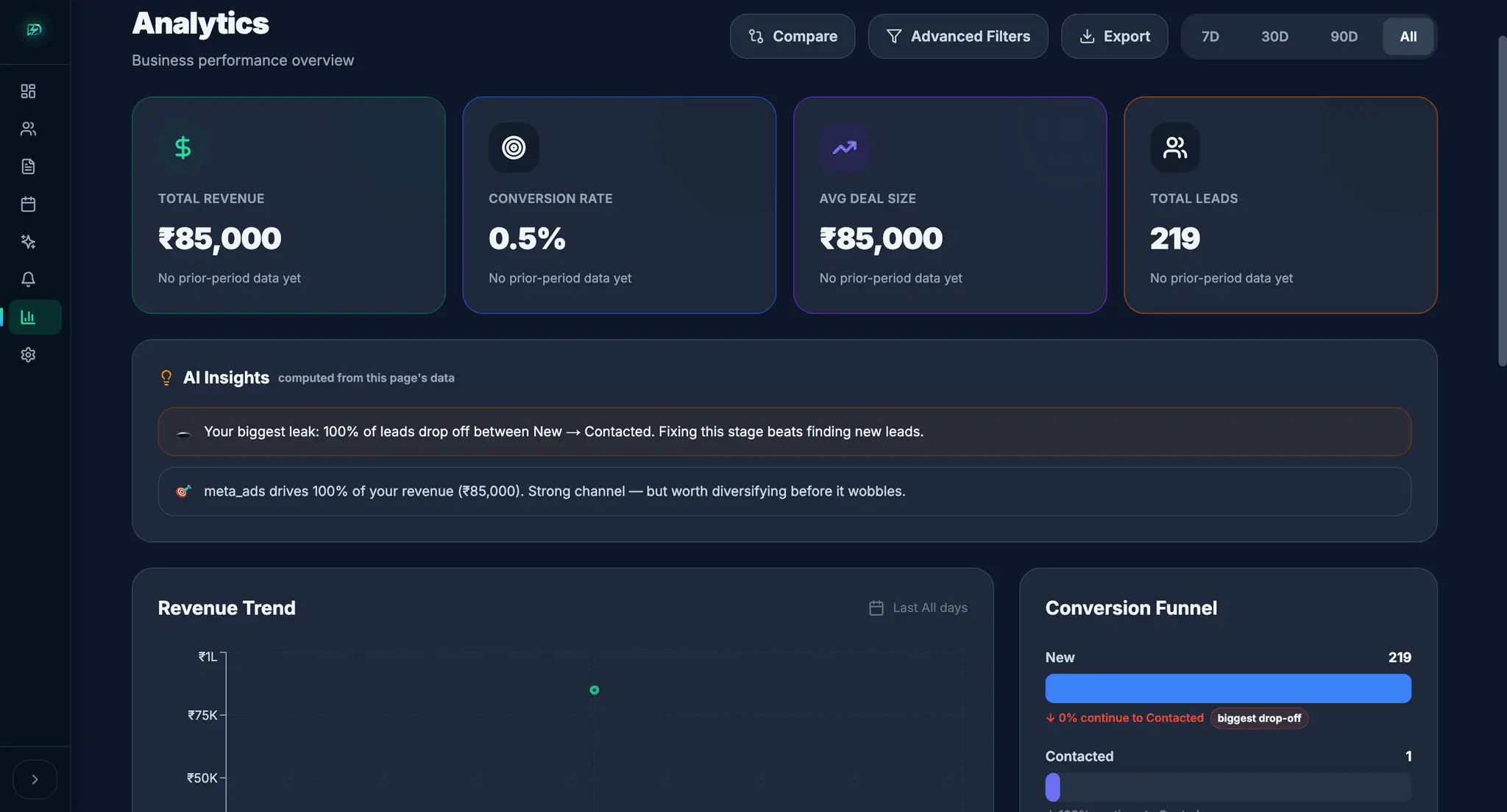Select the 7D time range
Screen dimensions: 1507x812
coord(1210,36)
